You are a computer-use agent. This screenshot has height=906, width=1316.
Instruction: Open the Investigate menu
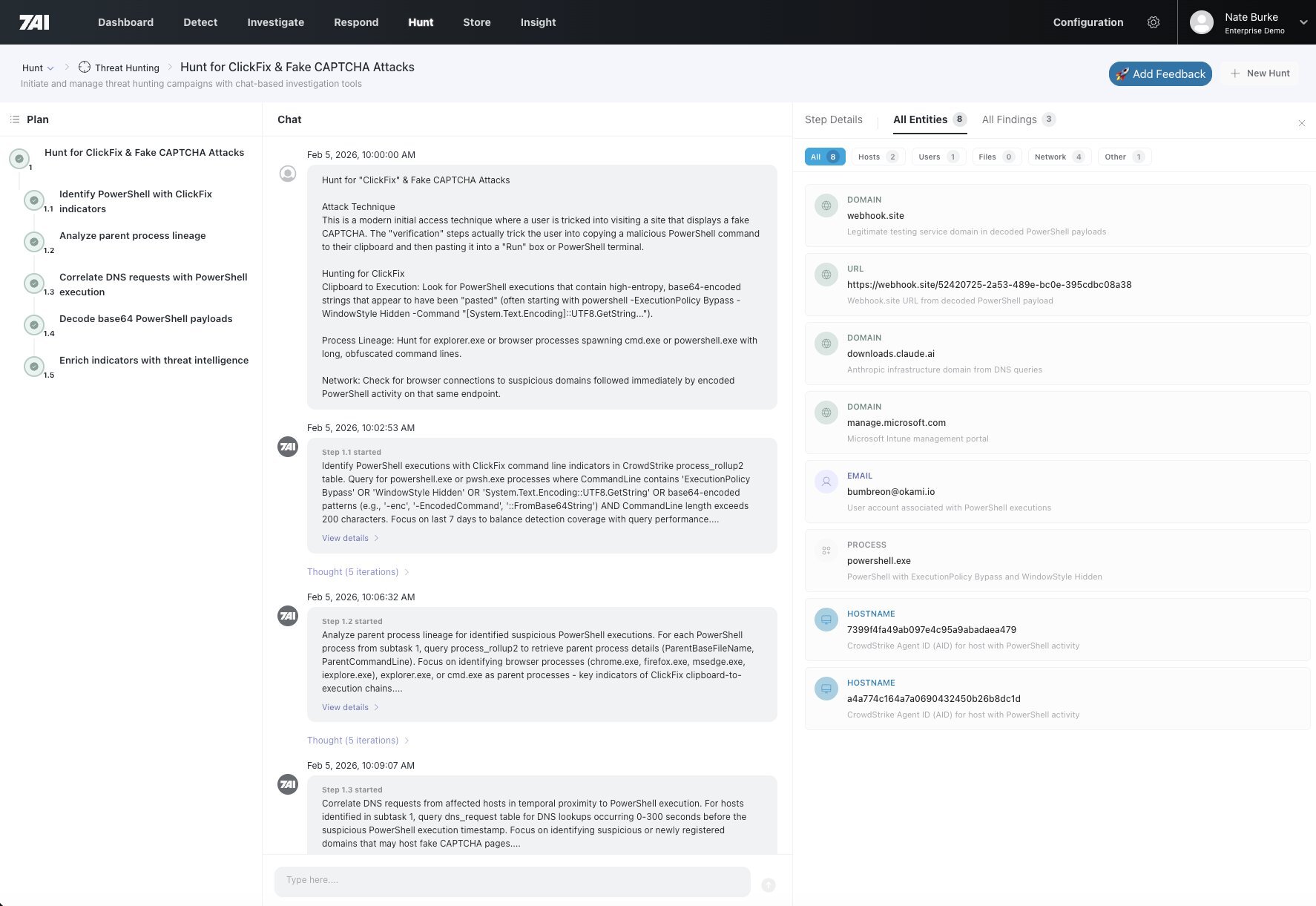tap(275, 22)
